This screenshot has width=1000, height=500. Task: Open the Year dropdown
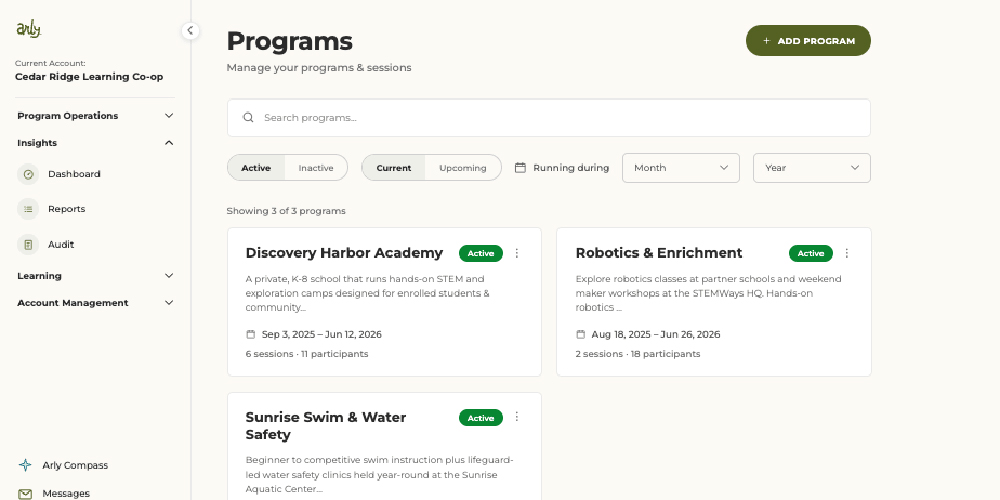pyautogui.click(x=812, y=168)
